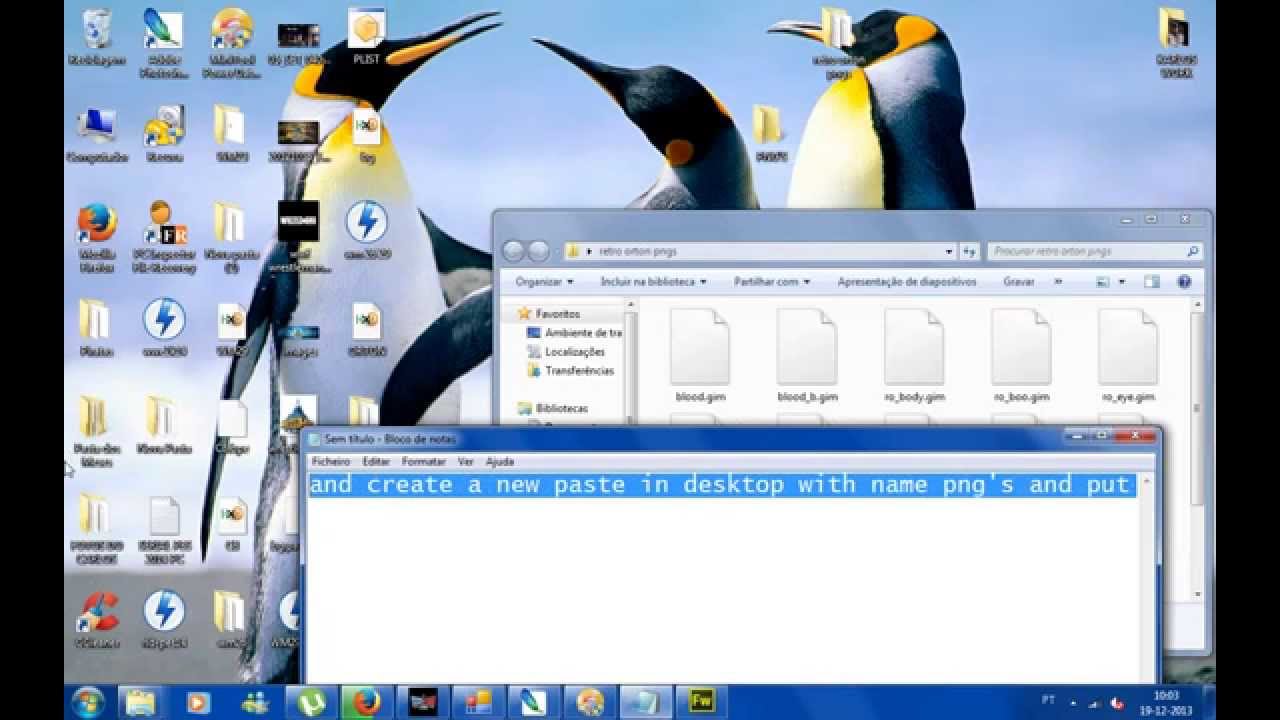The height and width of the screenshot is (720, 1280).
Task: Expand the Incluir na biblioteca dropdown
Action: (653, 282)
